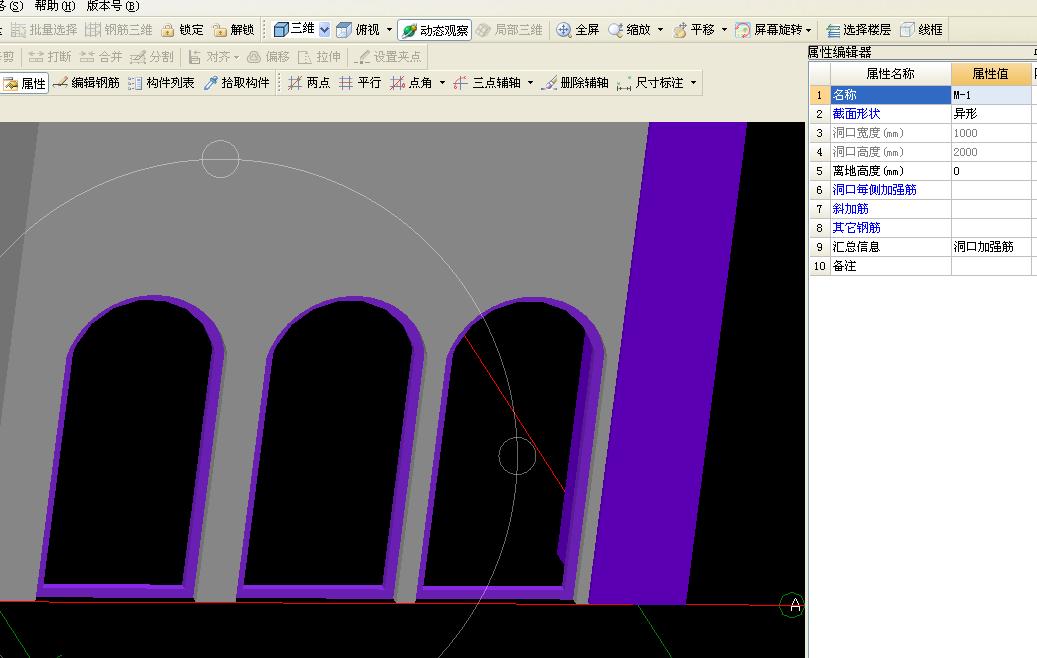Click the 备注 remarks row
Viewport: 1037px width, 658px height.
(x=890, y=266)
